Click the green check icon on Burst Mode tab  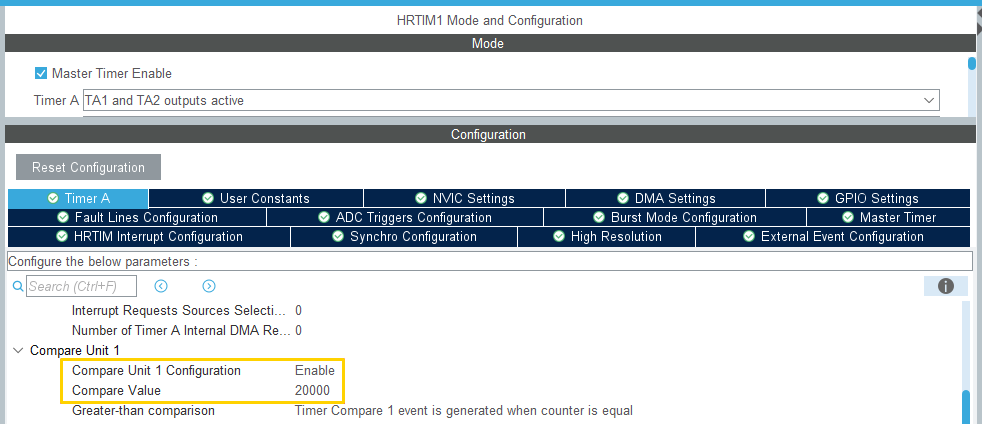coord(599,217)
